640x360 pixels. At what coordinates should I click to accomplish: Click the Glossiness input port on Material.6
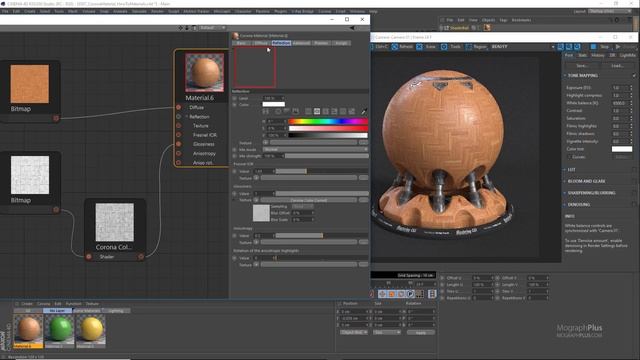178,144
